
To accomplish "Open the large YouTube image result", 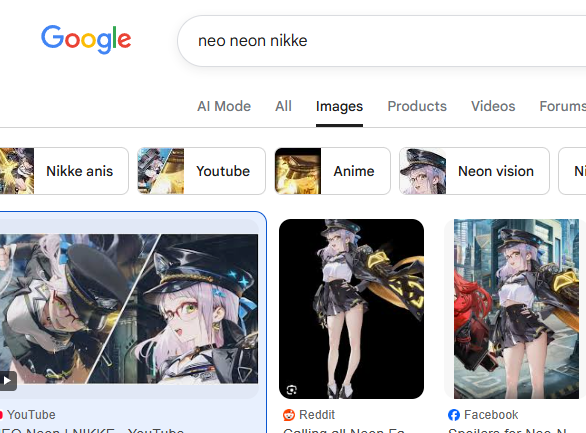I will [129, 309].
